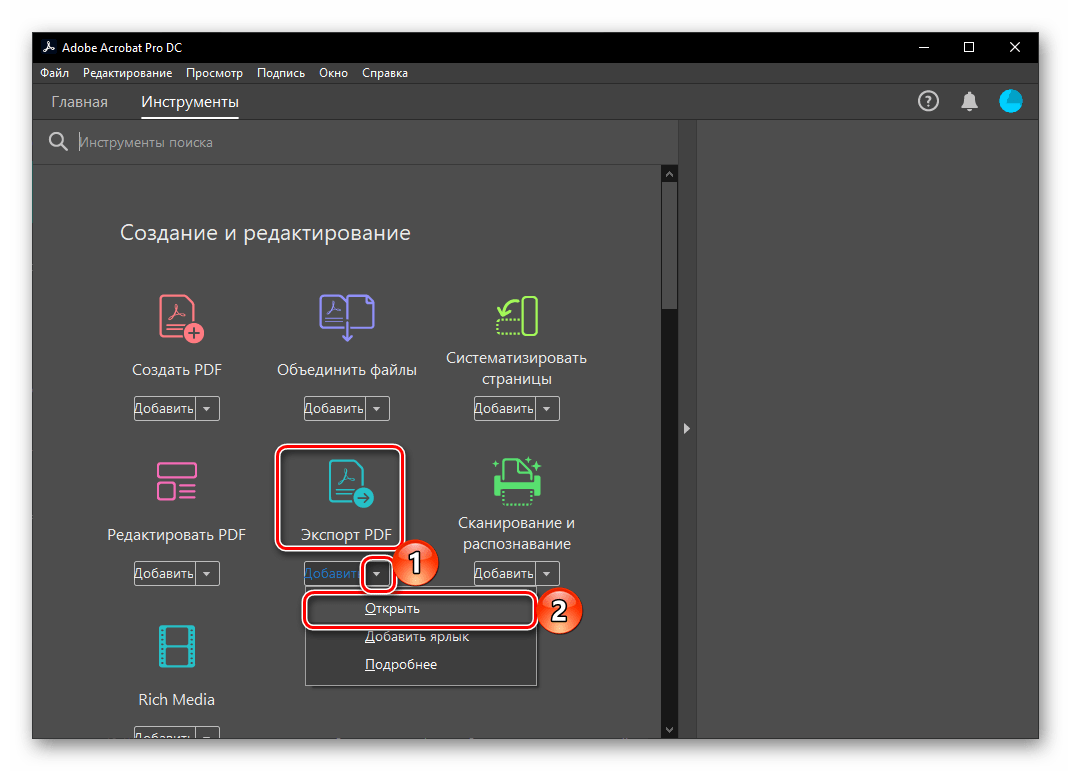Click the scrollbar down arrow
Screen dimensions: 1071x771
[x=669, y=730]
